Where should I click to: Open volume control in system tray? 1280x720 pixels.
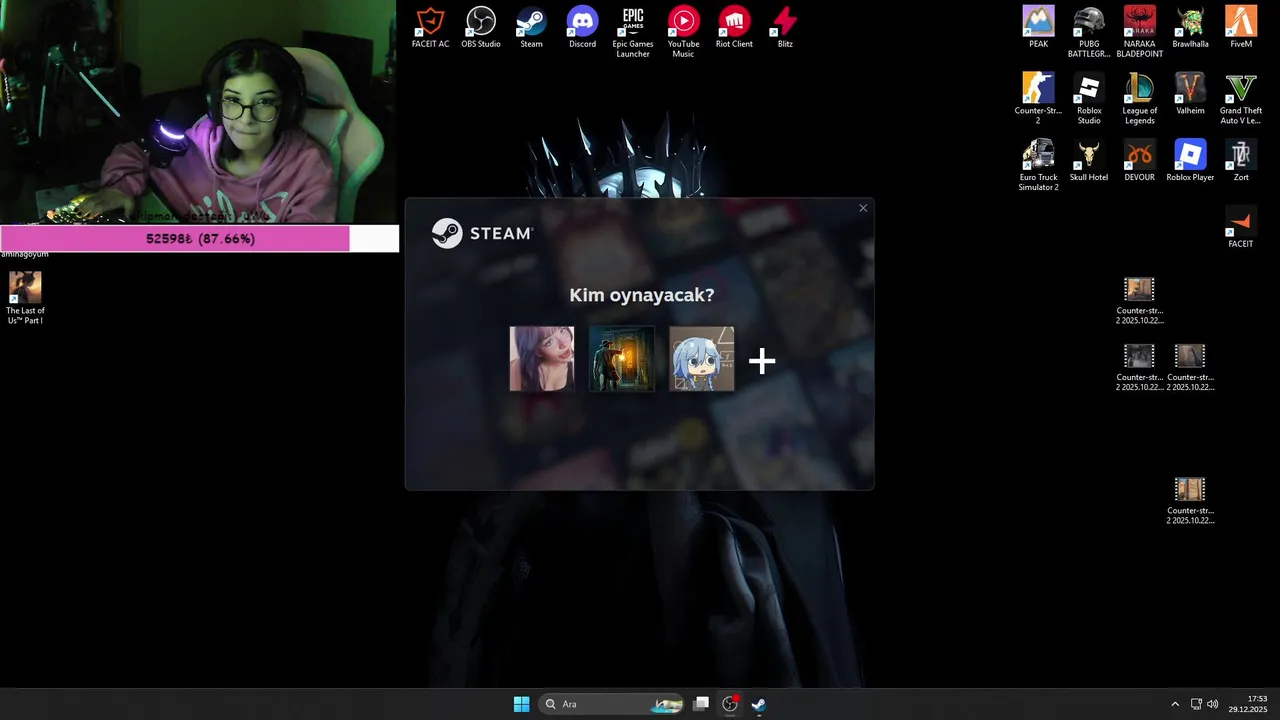tap(1213, 704)
